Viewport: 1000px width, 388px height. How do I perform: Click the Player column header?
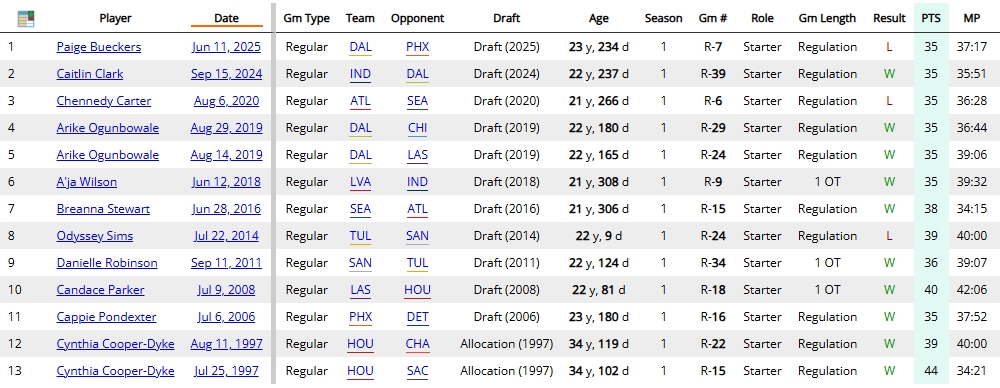(x=115, y=19)
